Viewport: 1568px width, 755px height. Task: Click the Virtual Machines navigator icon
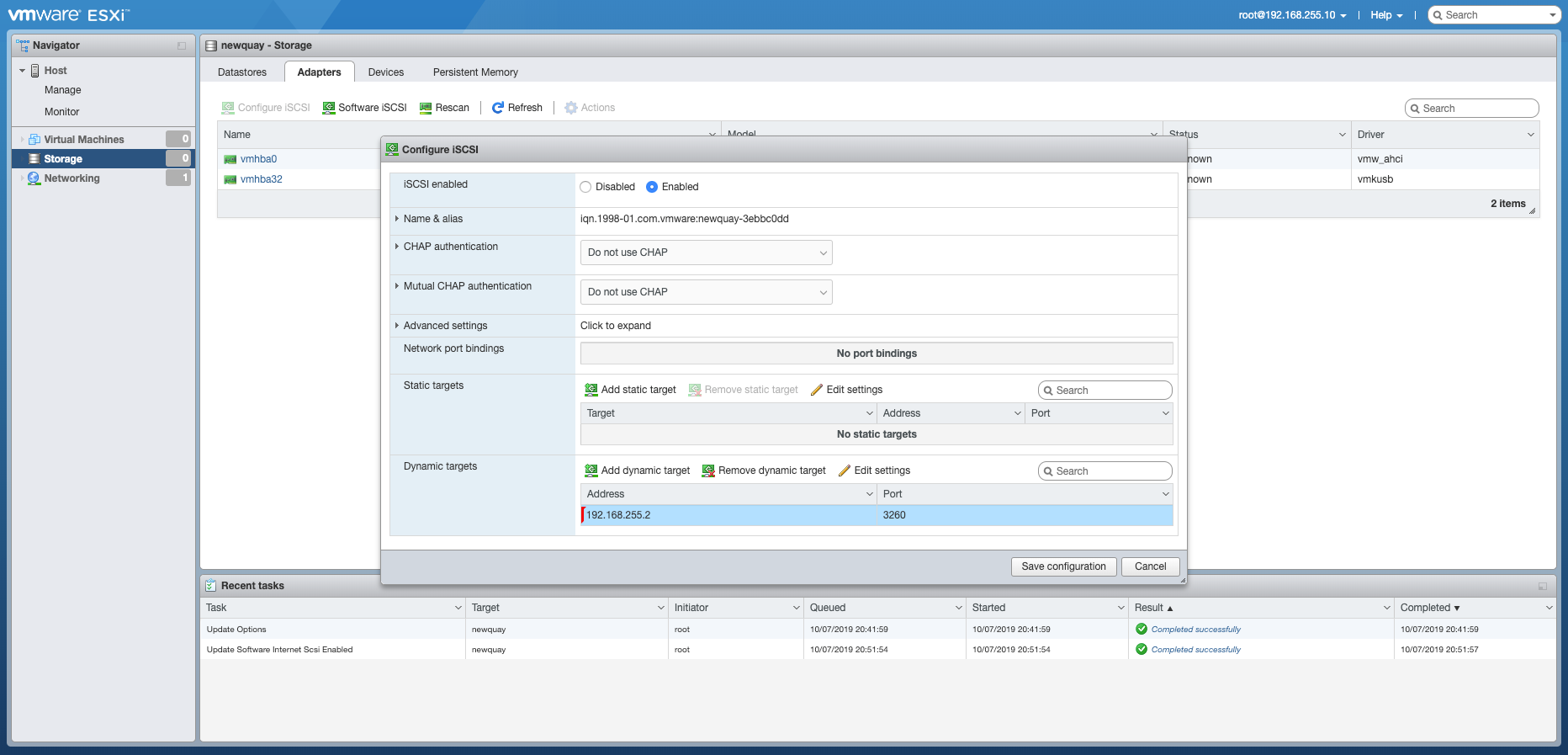coord(34,140)
